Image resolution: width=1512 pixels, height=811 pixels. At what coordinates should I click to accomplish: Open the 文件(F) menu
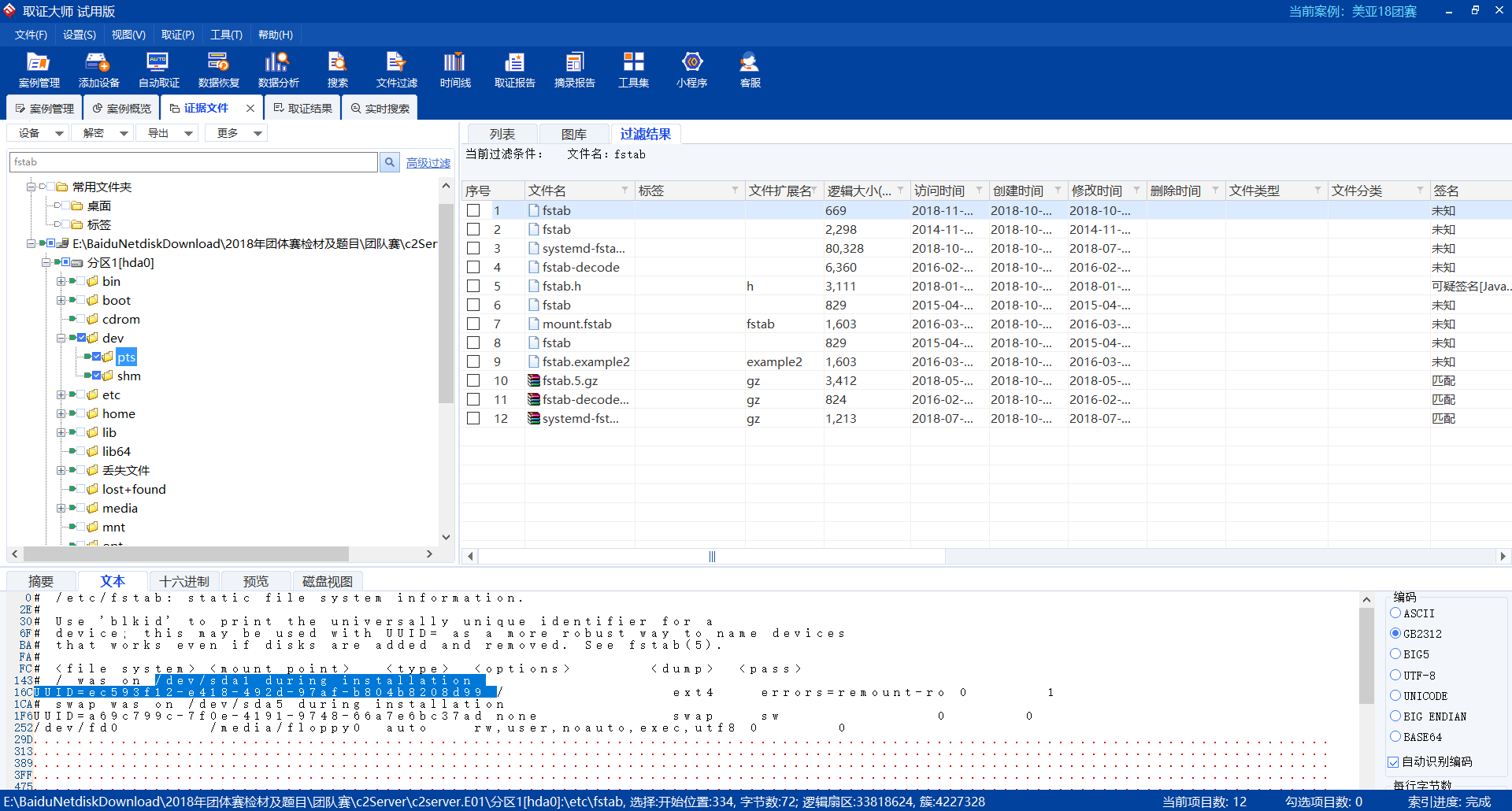coord(31,35)
